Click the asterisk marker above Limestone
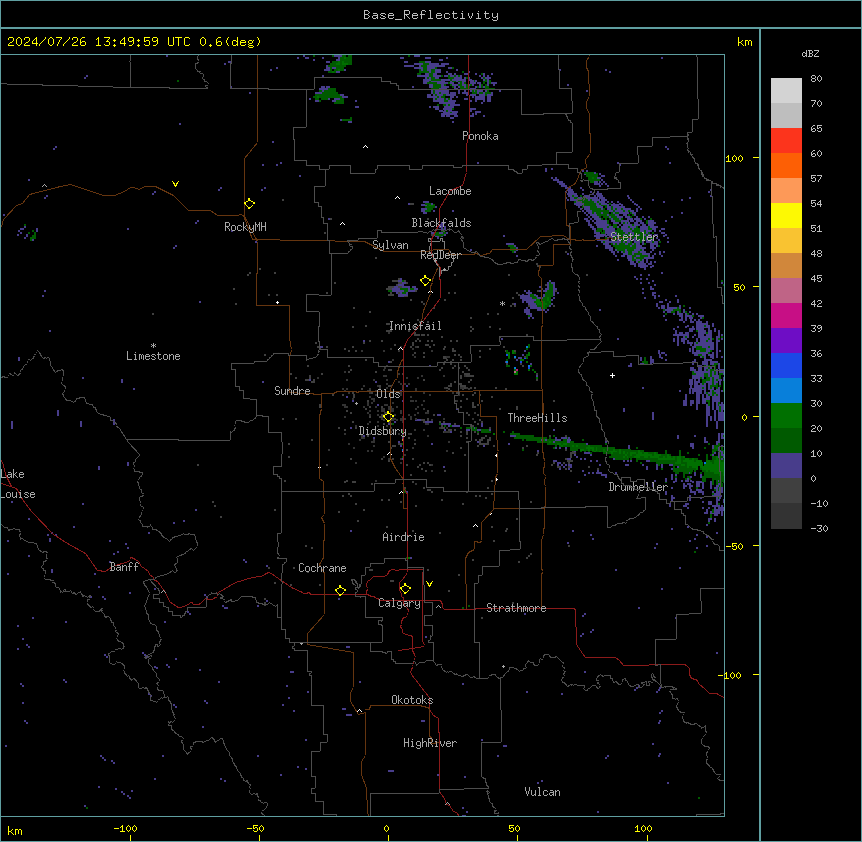 click(153, 345)
